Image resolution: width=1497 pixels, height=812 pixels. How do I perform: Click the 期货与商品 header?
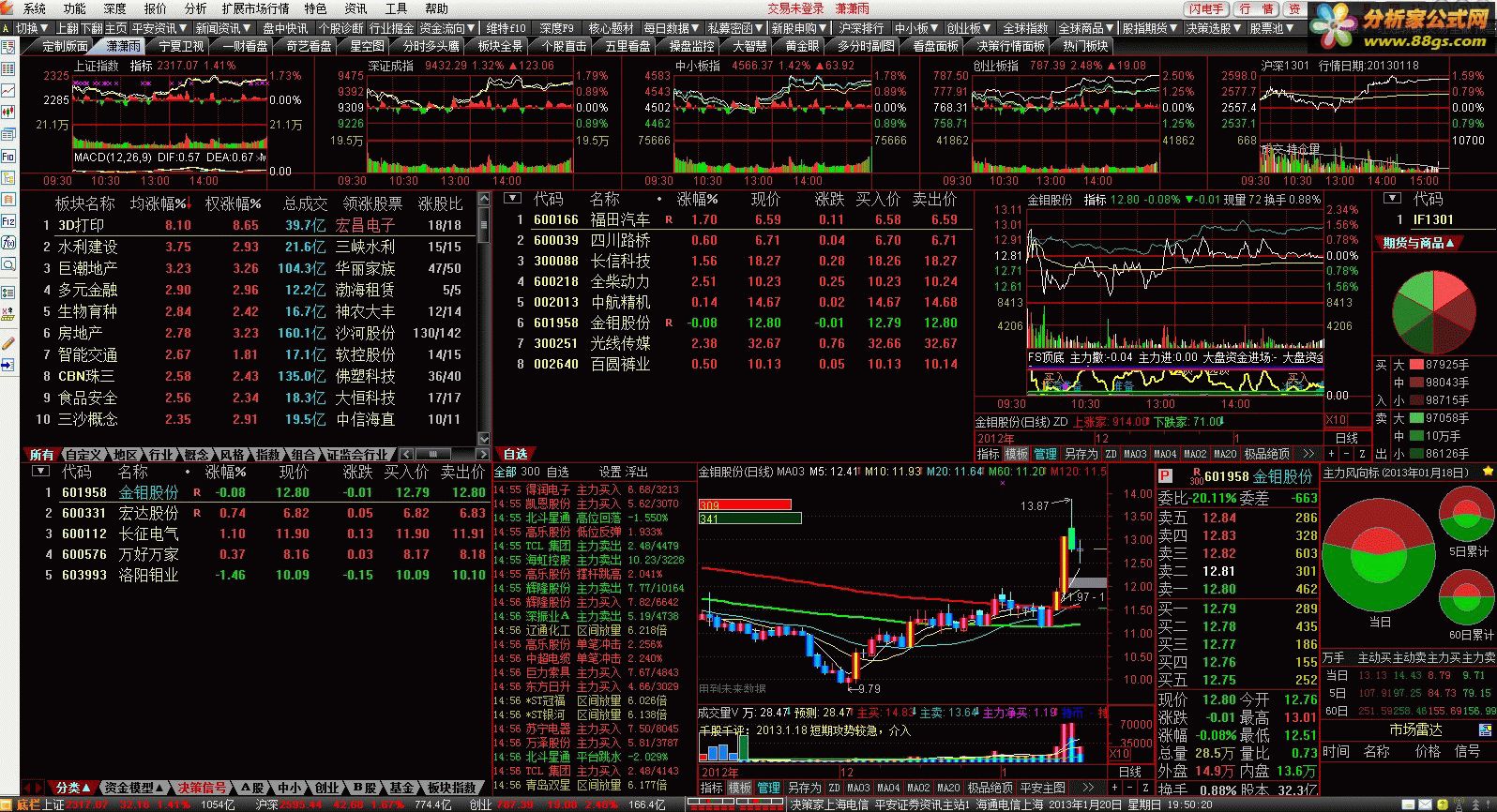click(1418, 243)
